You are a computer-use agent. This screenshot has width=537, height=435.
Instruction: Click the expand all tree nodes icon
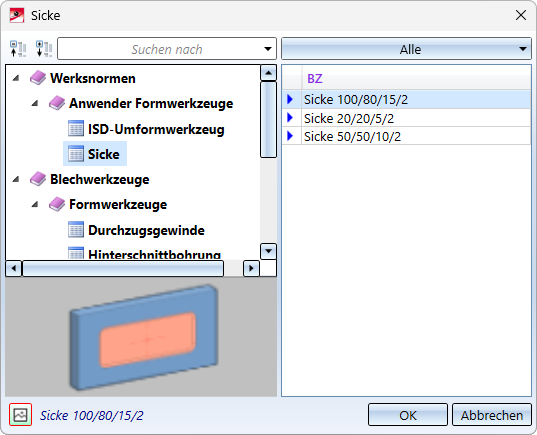(44, 49)
